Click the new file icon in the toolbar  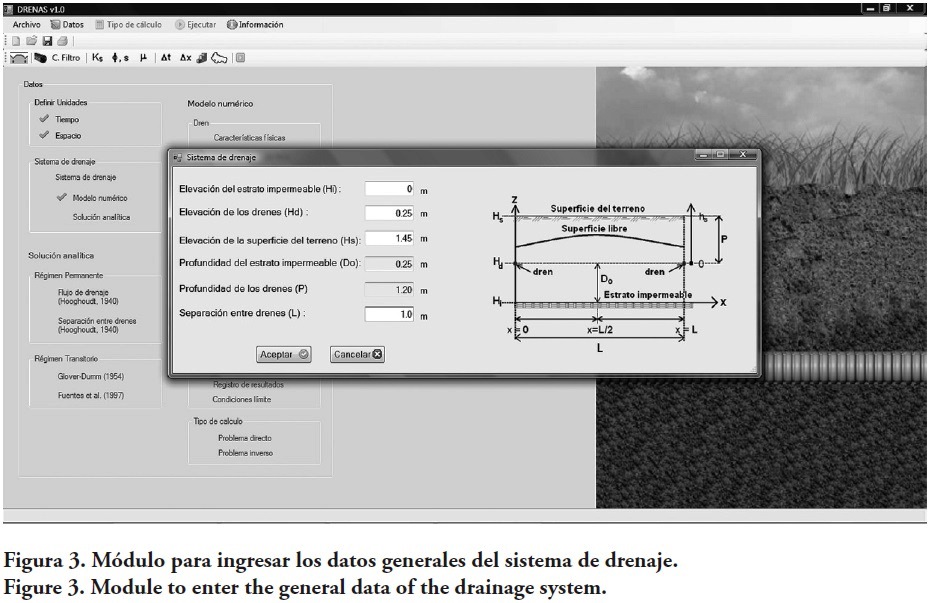tap(16, 41)
